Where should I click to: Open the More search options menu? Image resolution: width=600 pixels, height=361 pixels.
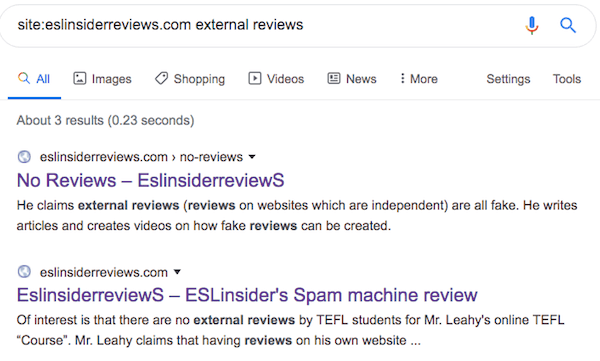[419, 78]
